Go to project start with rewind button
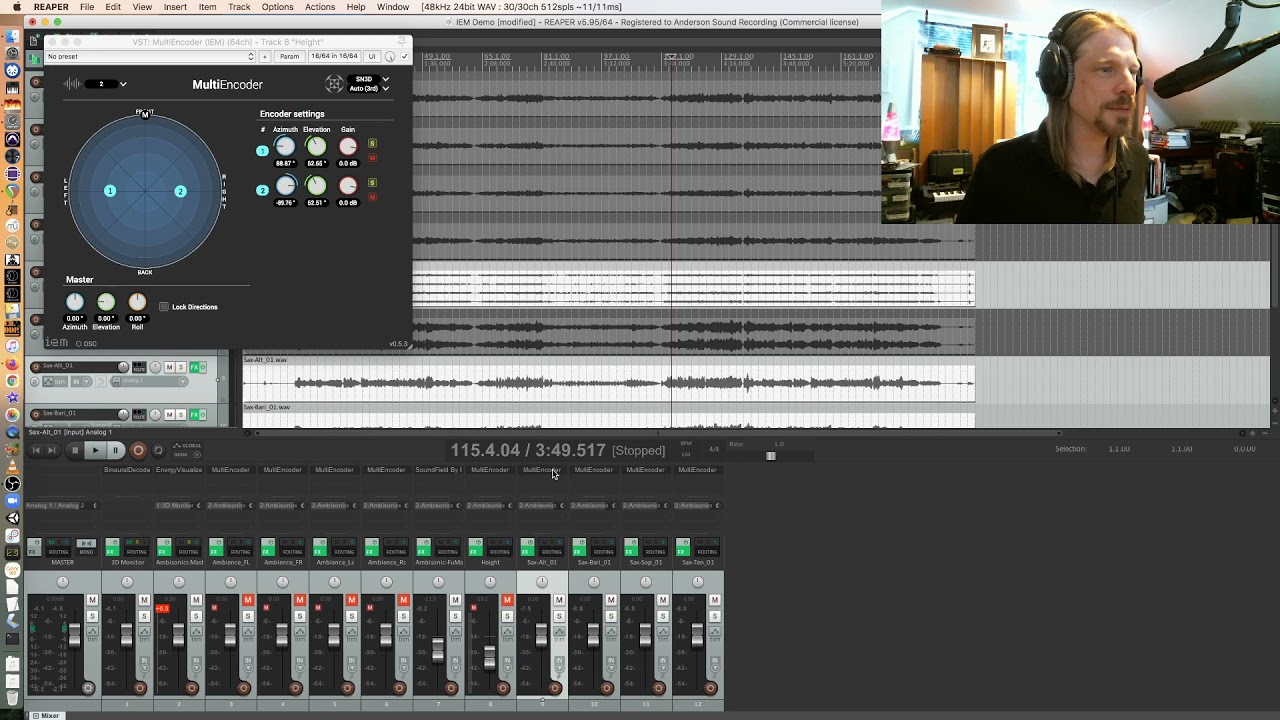This screenshot has width=1280, height=720. (x=36, y=450)
